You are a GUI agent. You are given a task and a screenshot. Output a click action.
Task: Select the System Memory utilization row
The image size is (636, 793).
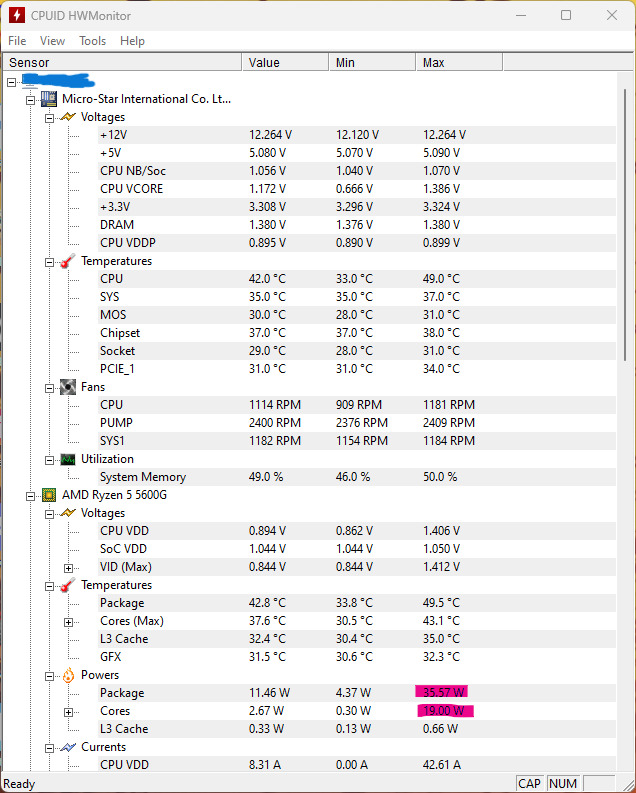[357, 477]
